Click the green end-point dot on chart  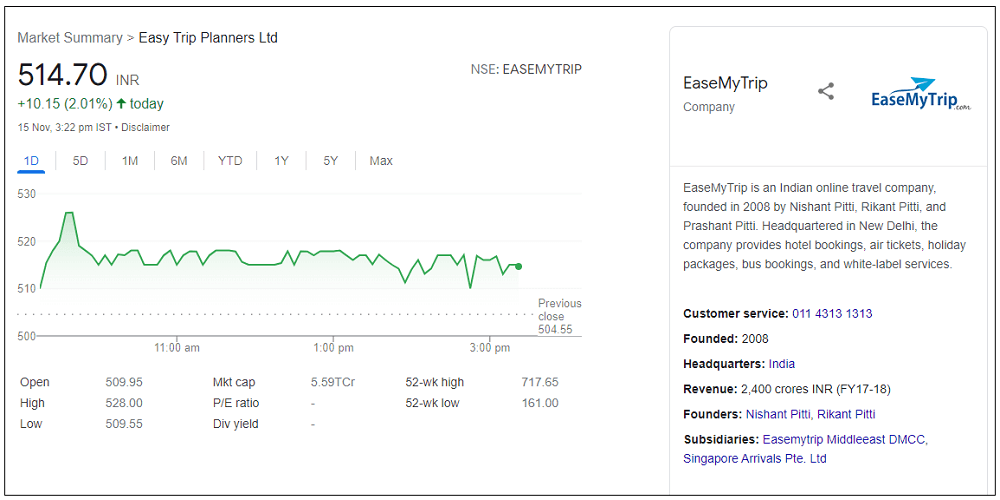518,266
